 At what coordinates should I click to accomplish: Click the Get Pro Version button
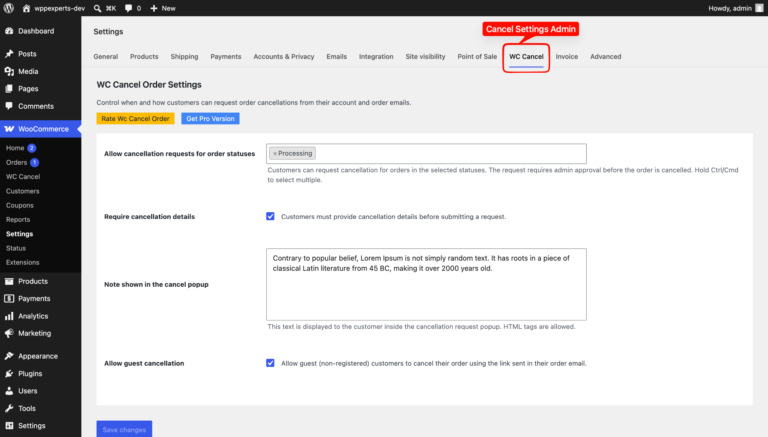tap(210, 119)
